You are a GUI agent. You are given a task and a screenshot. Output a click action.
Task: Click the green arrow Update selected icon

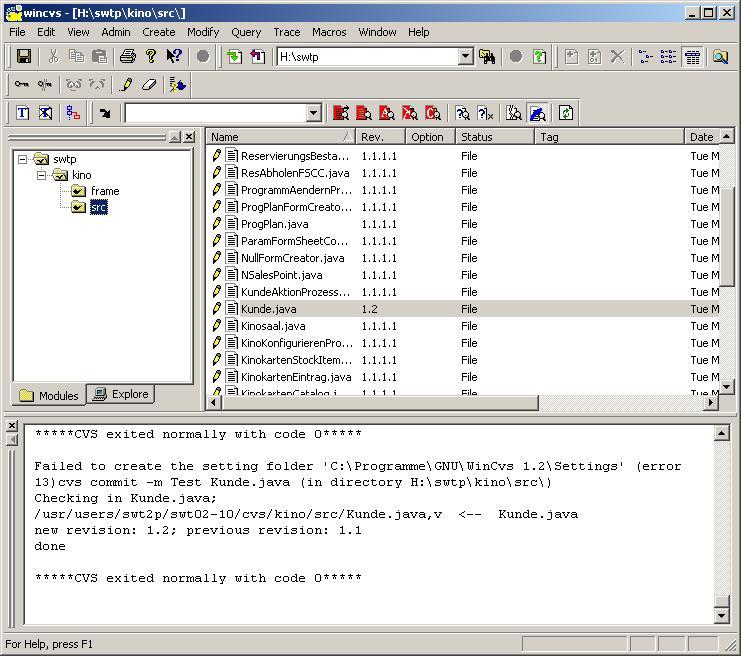coord(234,57)
